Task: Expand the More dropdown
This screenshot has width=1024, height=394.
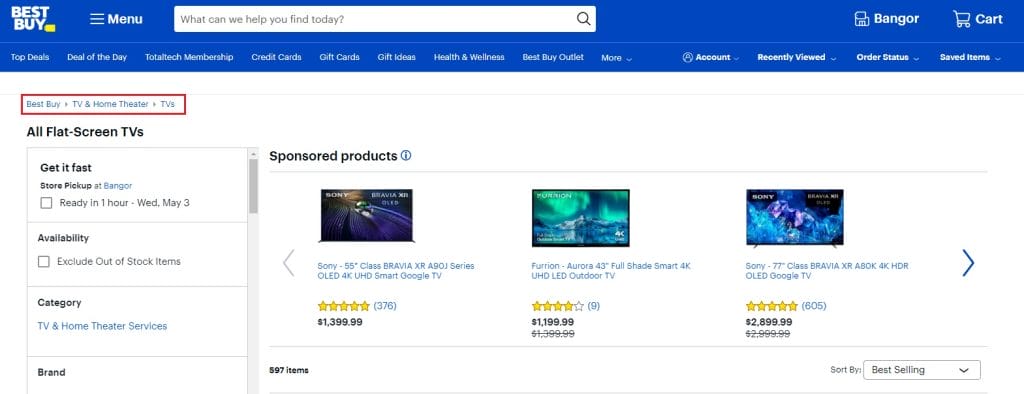Action: pos(616,58)
